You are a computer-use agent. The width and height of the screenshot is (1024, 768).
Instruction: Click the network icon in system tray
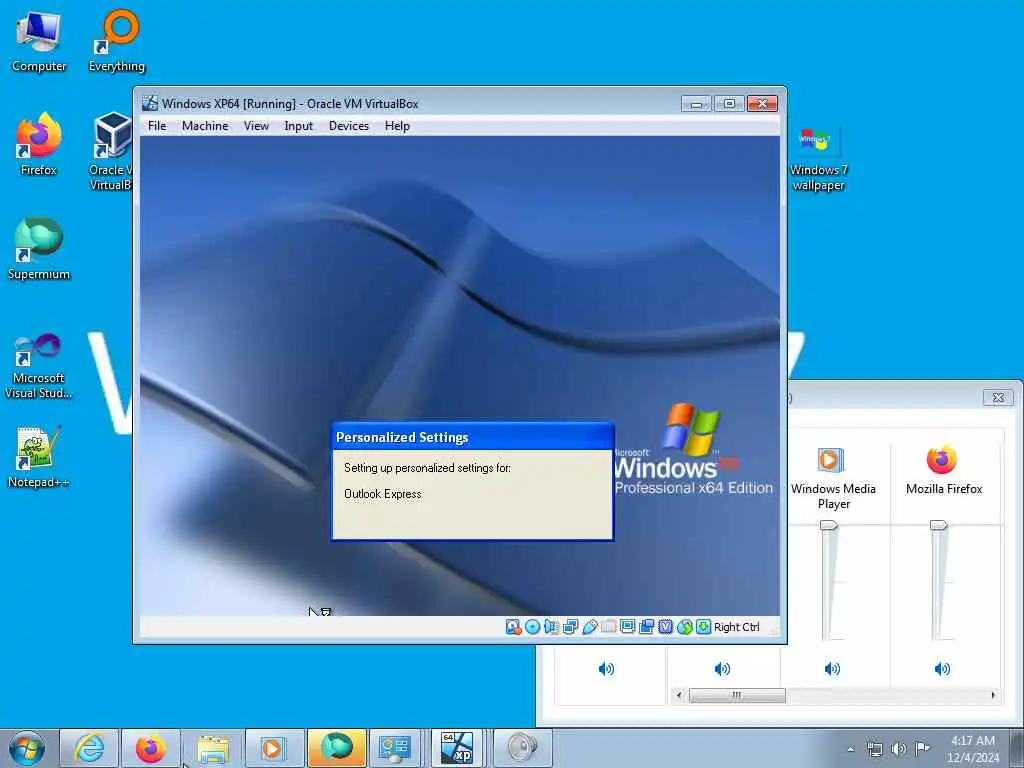[874, 749]
